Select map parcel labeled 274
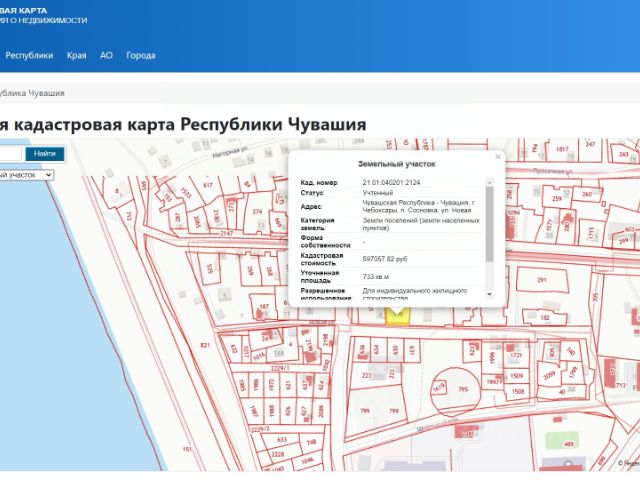 tap(257, 211)
